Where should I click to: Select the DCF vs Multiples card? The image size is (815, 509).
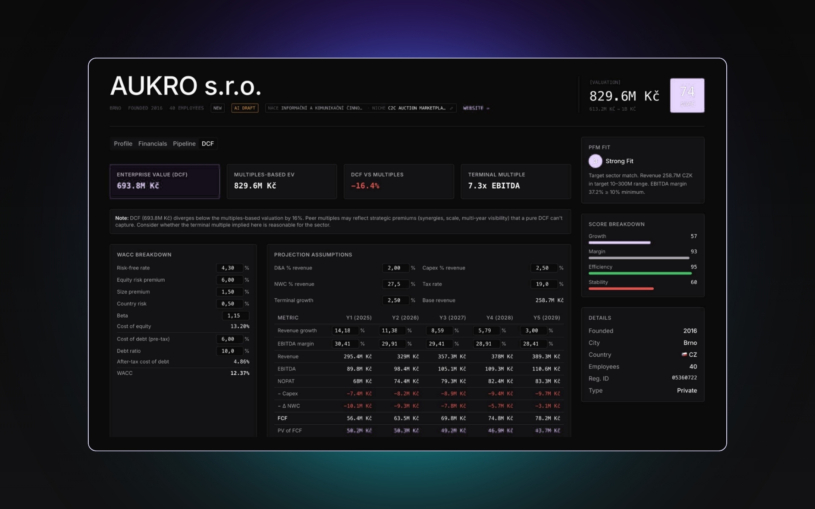[399, 181]
